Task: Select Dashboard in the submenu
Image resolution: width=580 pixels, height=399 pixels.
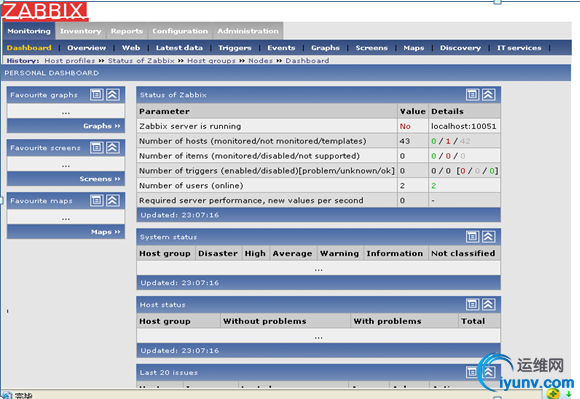Action: coord(29,48)
